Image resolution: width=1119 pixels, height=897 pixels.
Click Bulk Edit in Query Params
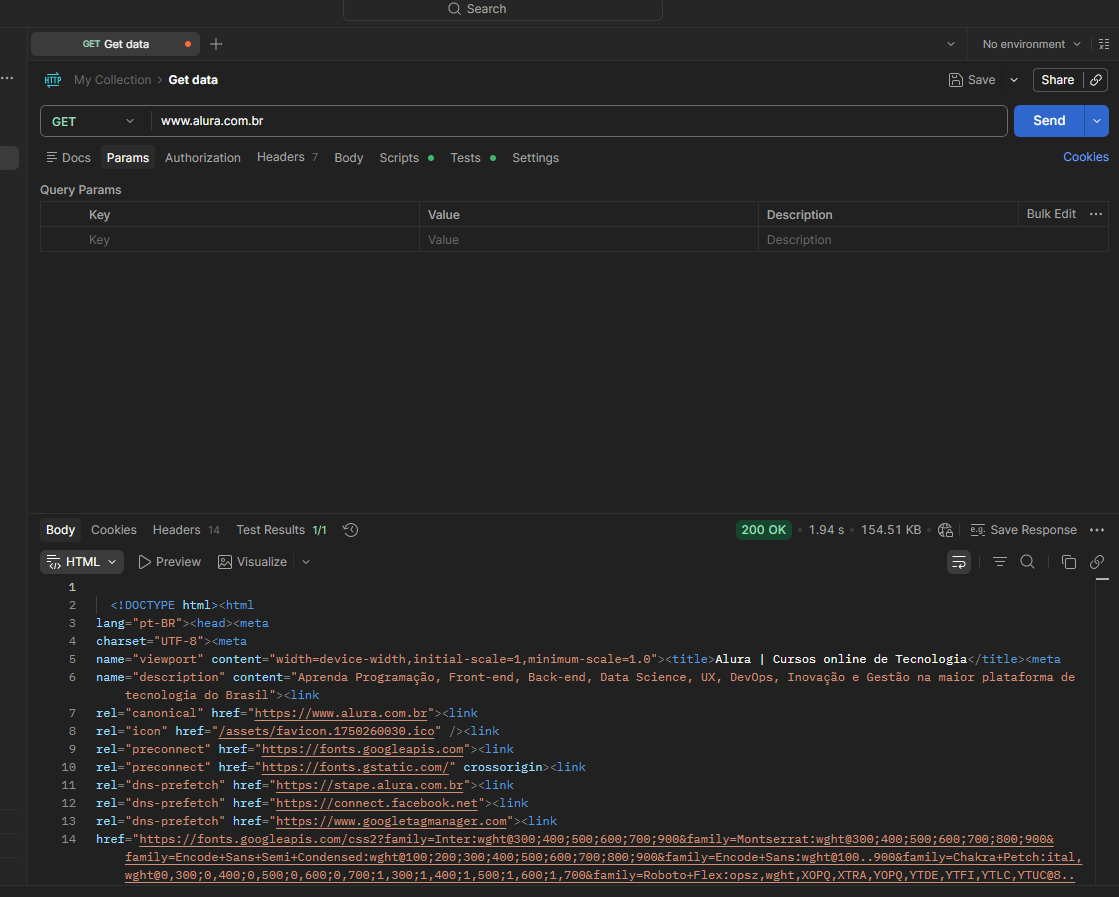(1051, 214)
